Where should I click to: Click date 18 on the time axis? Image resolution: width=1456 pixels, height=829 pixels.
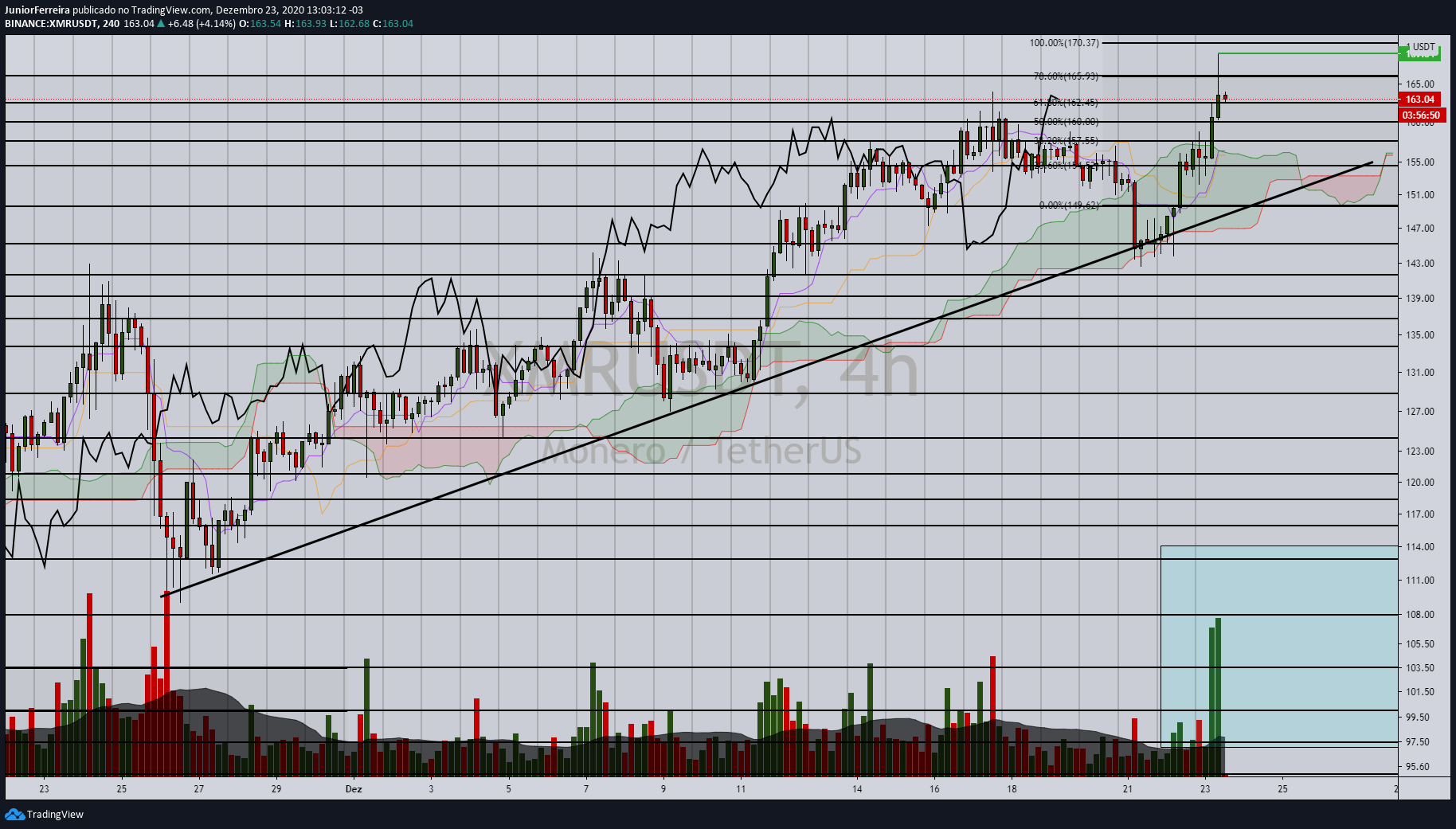click(x=1012, y=789)
